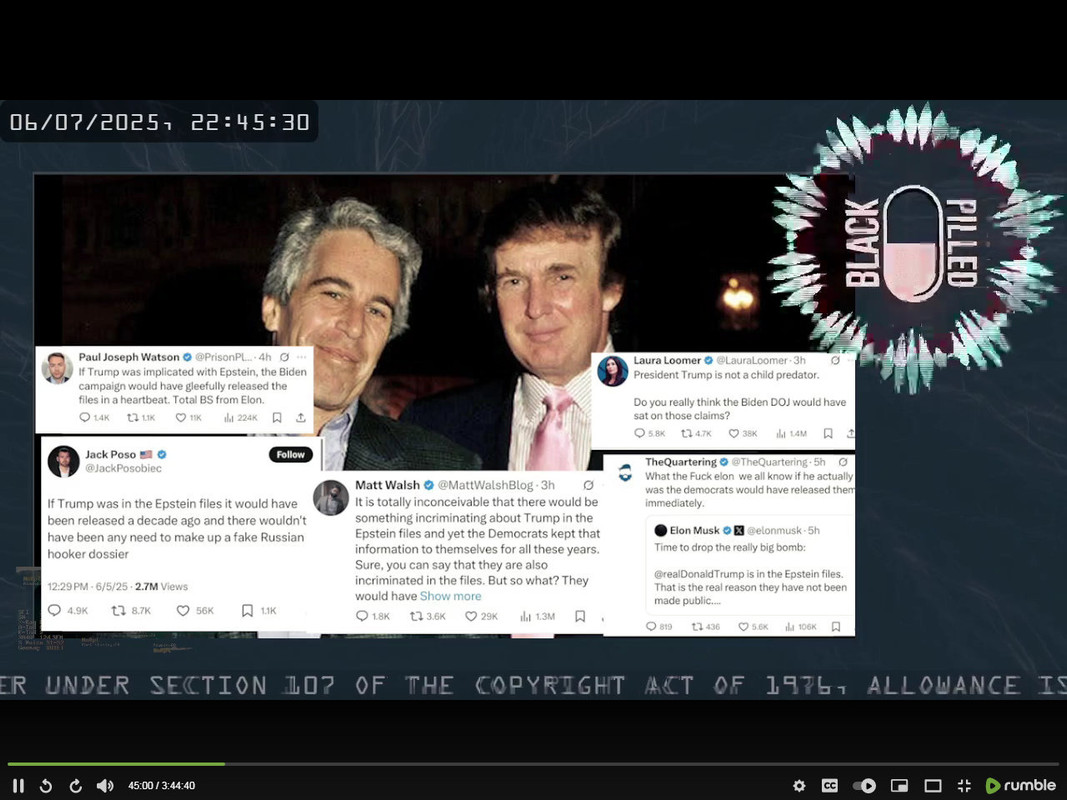Exit fullscreen mode
1067x800 pixels.
(x=964, y=786)
